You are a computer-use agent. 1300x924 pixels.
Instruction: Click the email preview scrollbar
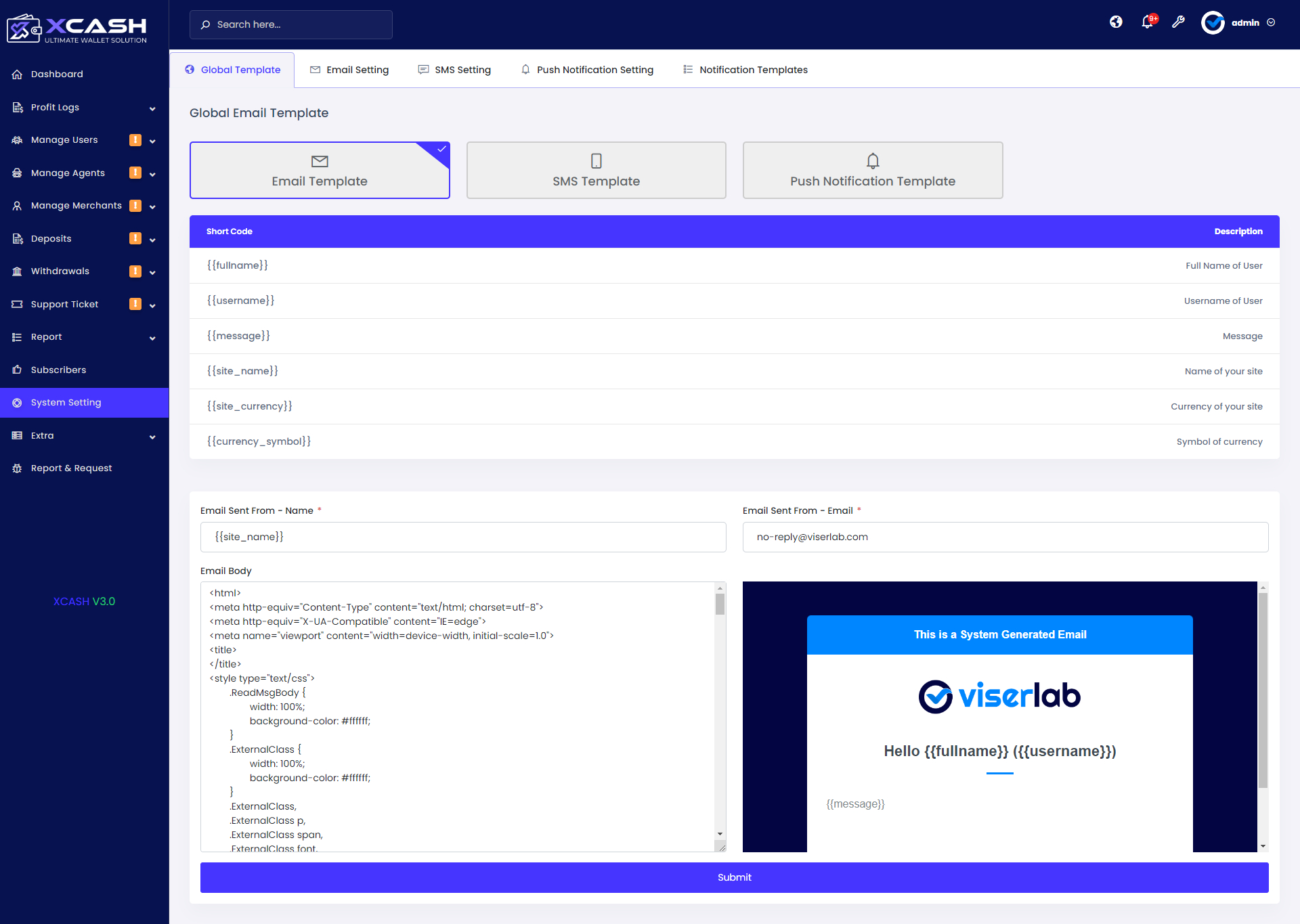point(1263,690)
